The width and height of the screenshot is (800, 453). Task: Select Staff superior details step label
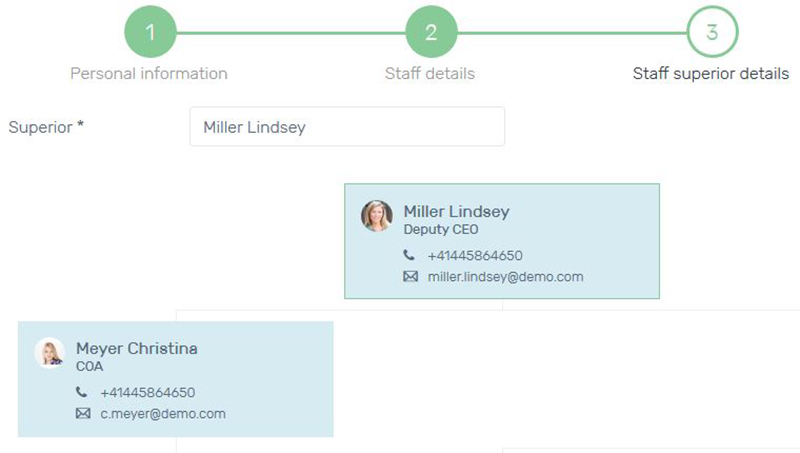[x=711, y=73]
